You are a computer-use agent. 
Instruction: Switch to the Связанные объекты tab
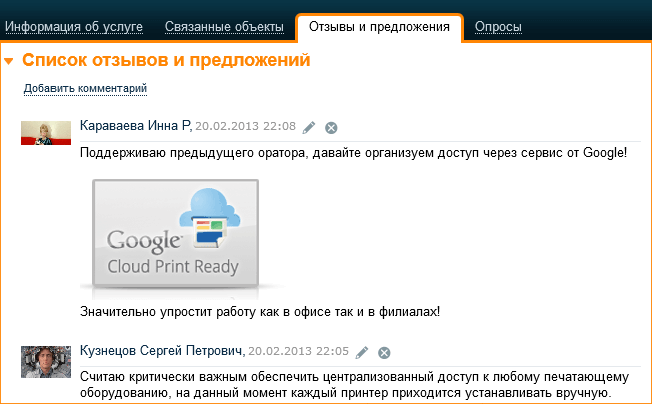coord(224,27)
